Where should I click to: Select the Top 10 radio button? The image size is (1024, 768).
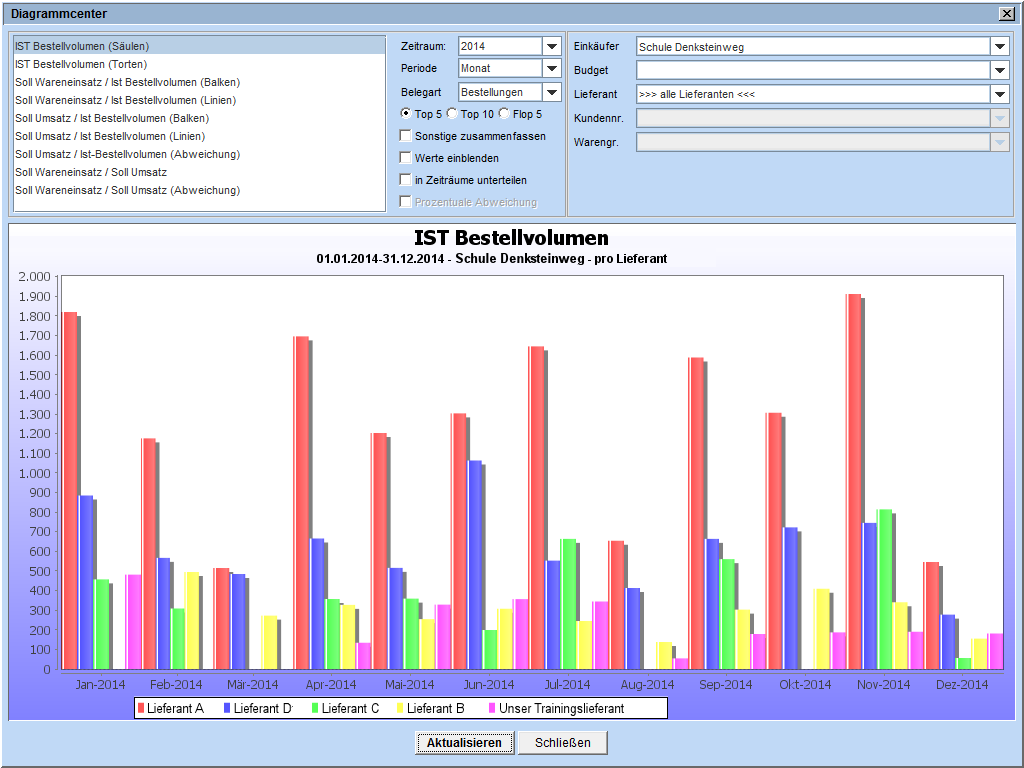(x=452, y=114)
